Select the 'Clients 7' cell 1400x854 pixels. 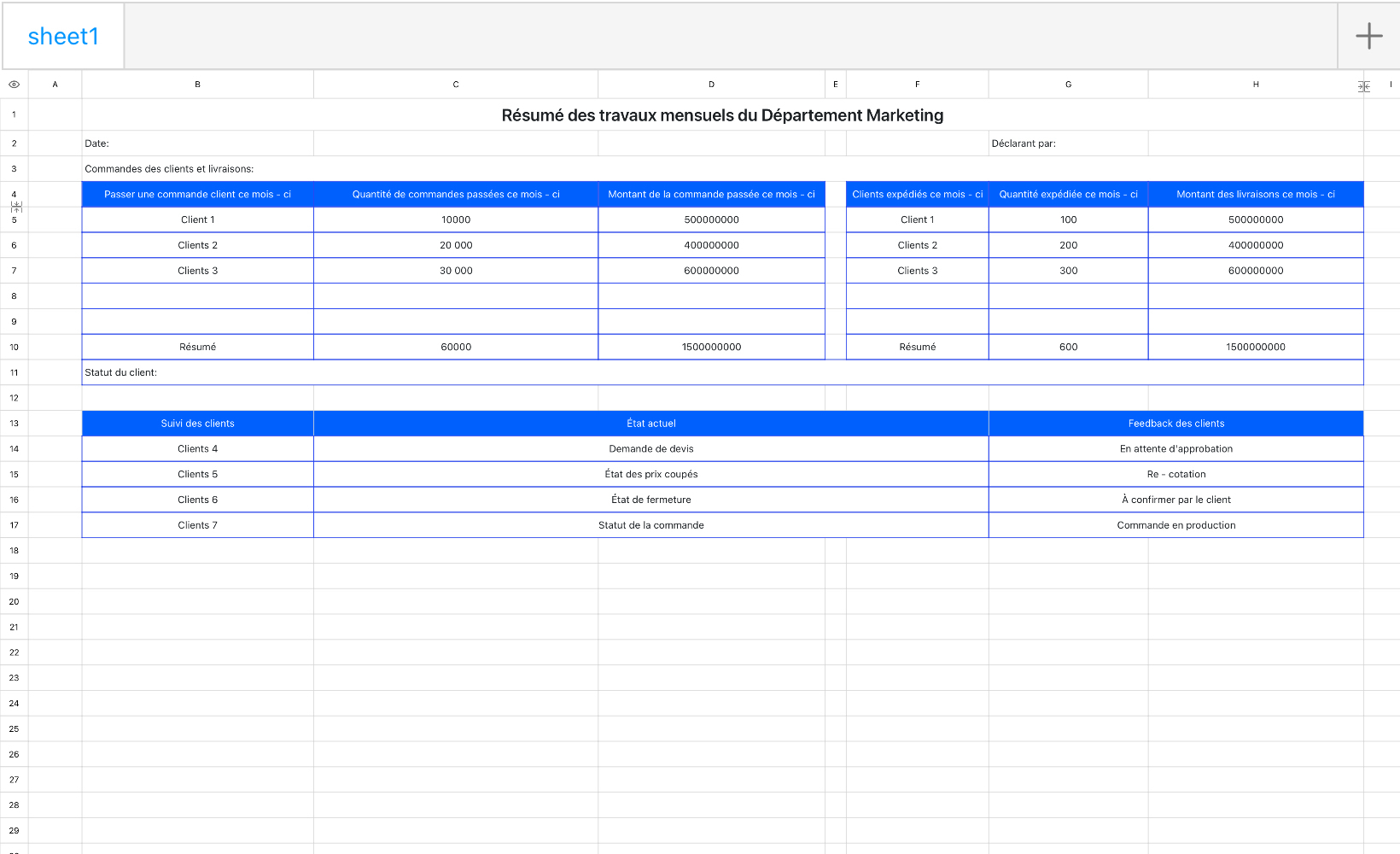[x=197, y=525]
